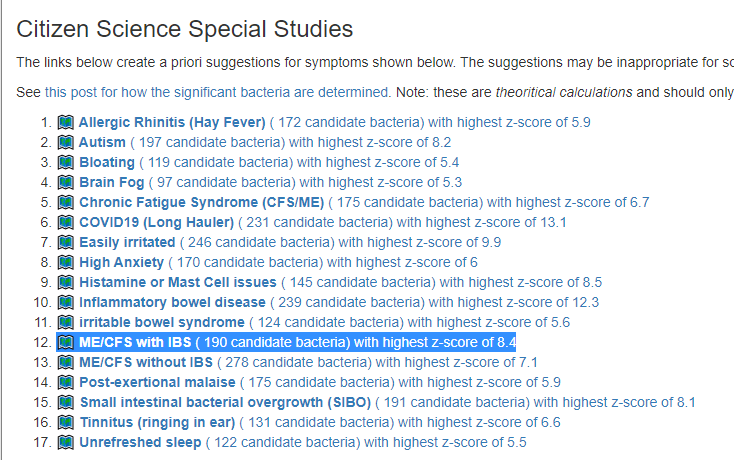Open the Autism study link
The image size is (734, 460).
(102, 143)
